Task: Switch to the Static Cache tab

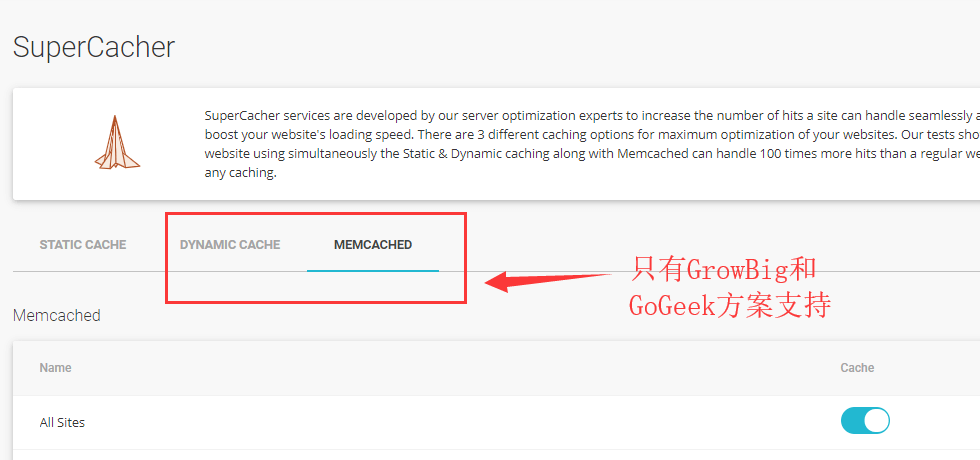Action: coord(83,244)
